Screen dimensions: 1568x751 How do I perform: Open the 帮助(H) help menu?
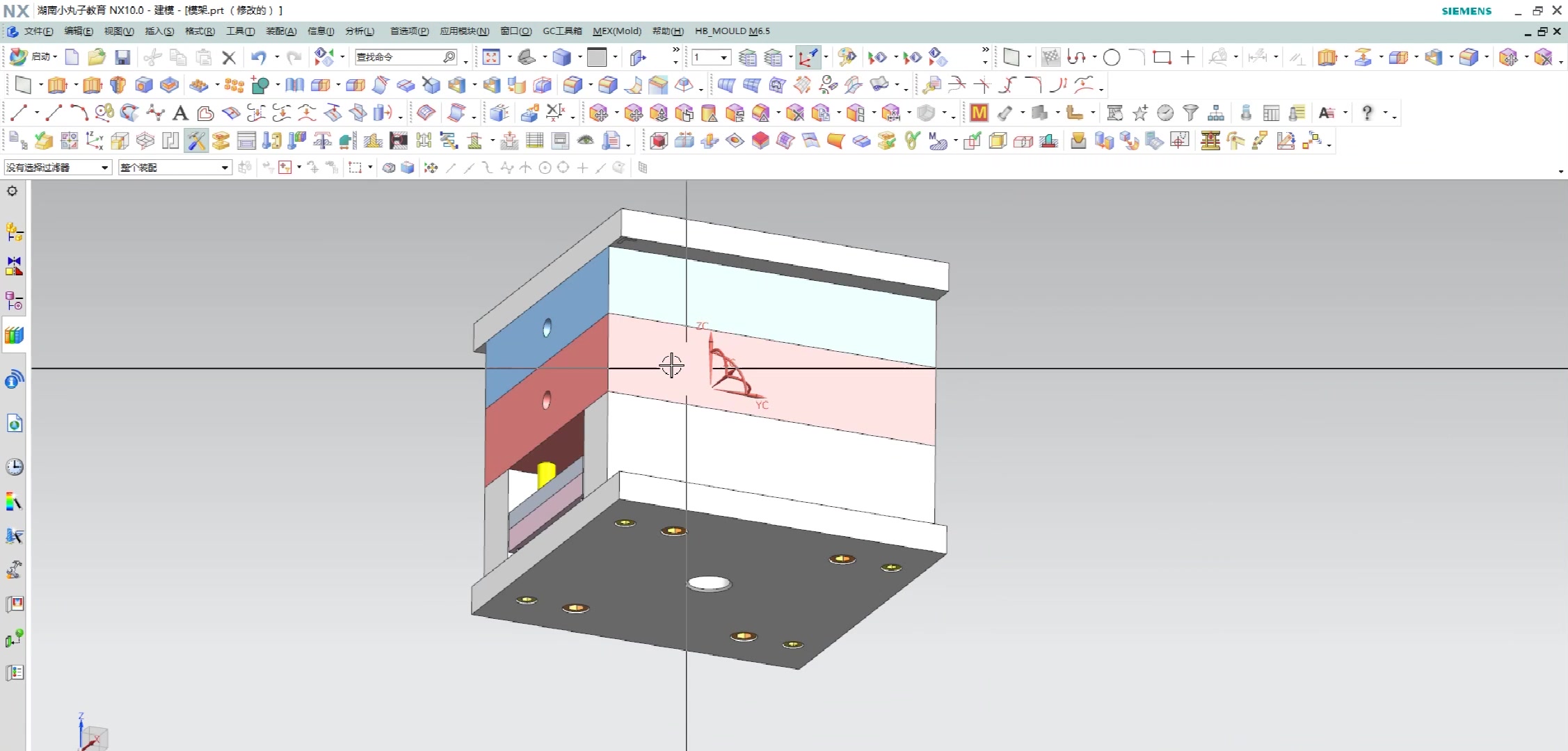coord(668,31)
